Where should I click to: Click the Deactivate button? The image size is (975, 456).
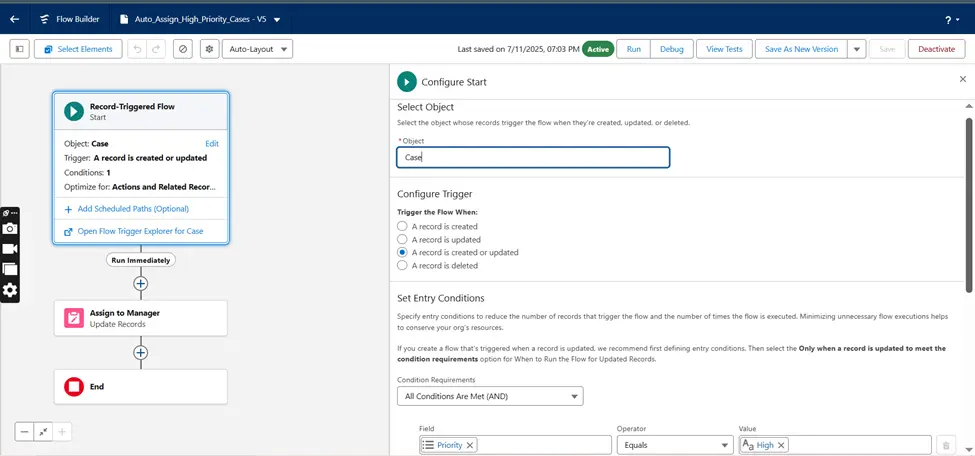pyautogui.click(x=936, y=49)
